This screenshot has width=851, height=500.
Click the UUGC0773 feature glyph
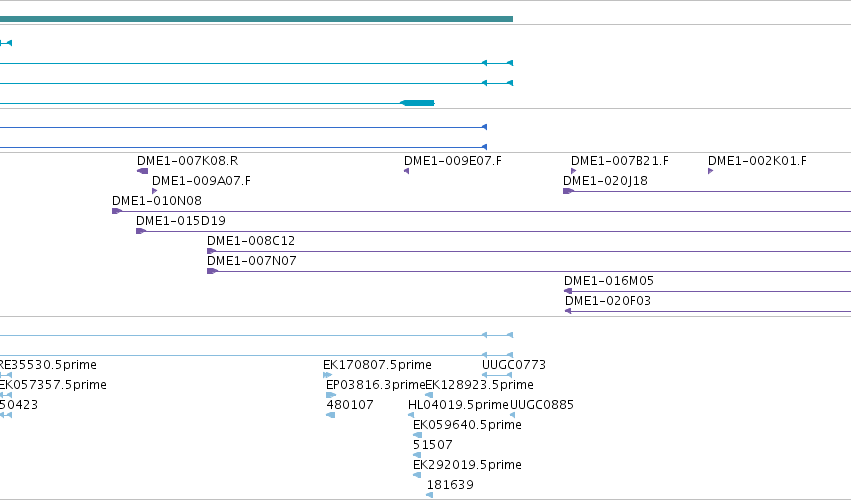click(x=497, y=375)
